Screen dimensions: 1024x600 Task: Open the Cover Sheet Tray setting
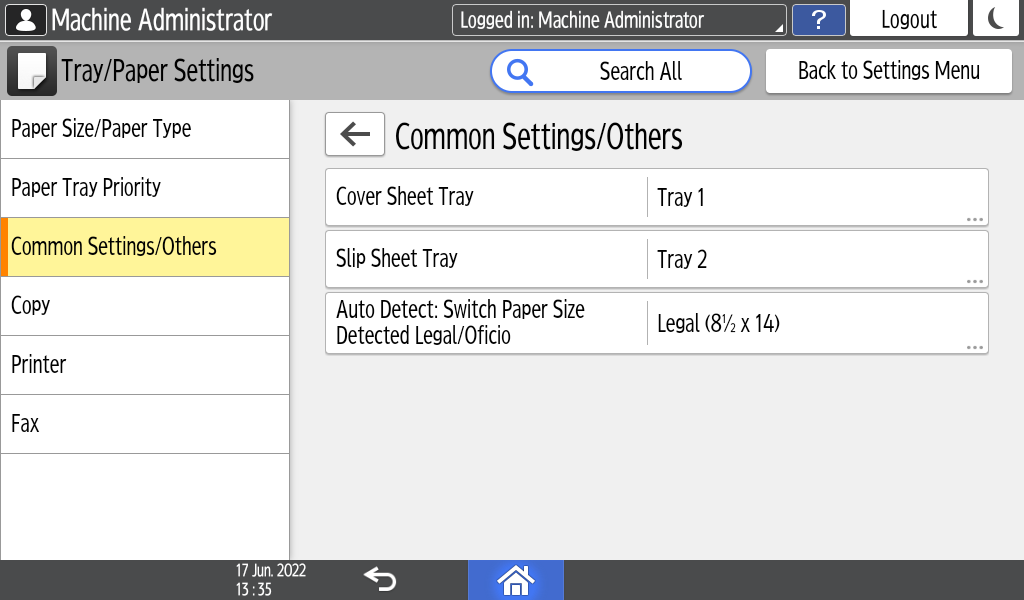pos(656,197)
